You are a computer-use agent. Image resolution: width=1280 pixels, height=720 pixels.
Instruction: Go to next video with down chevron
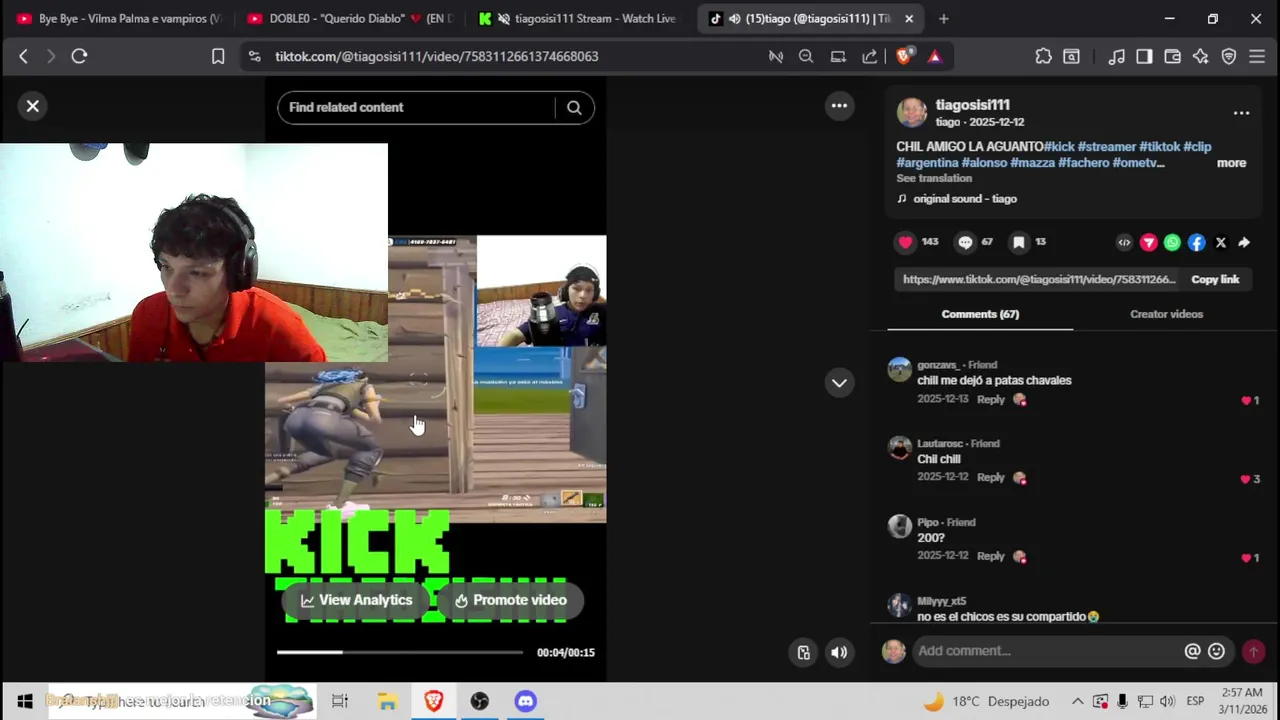(x=839, y=382)
